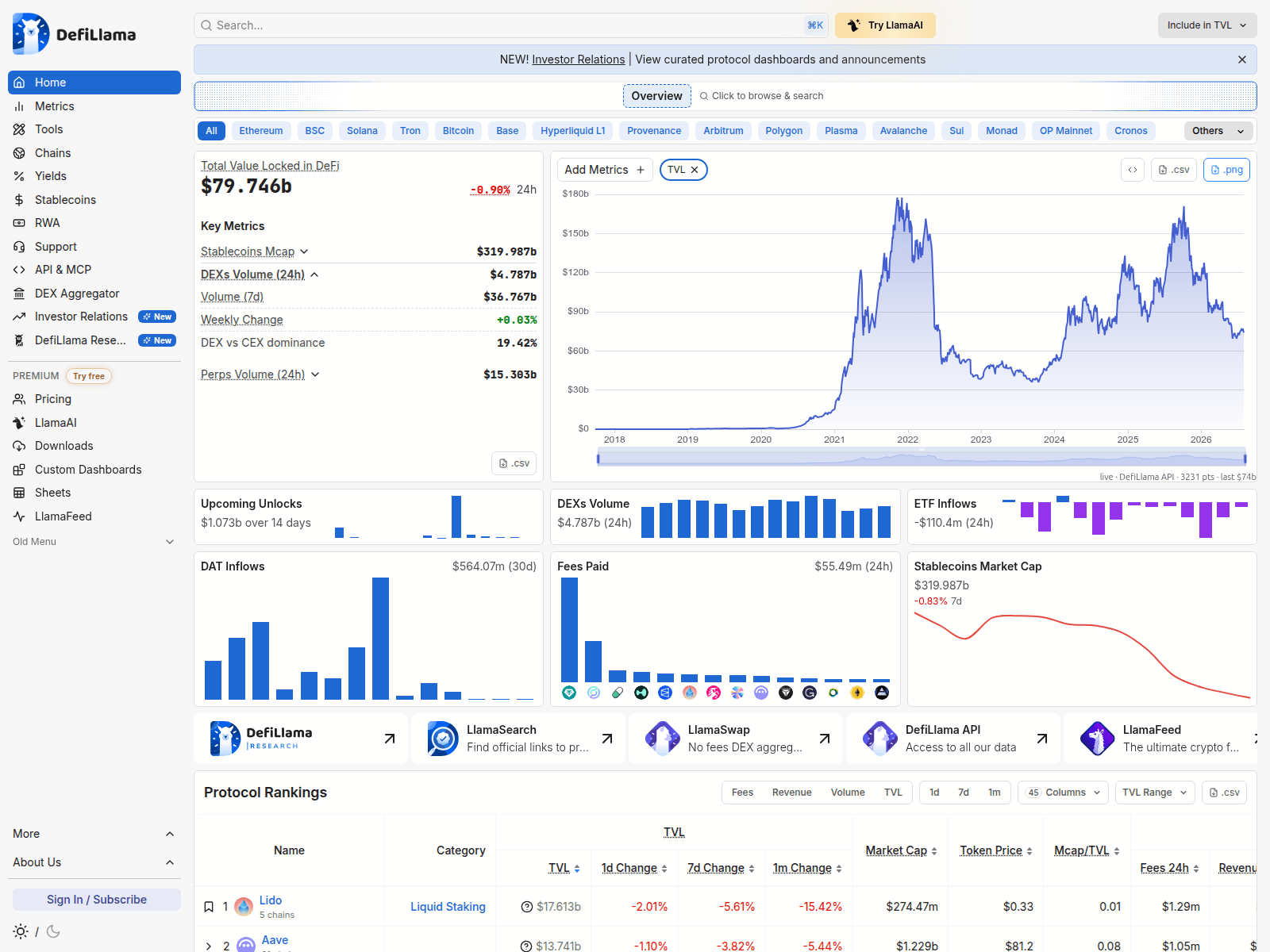Toggle Fees column group

[742, 793]
